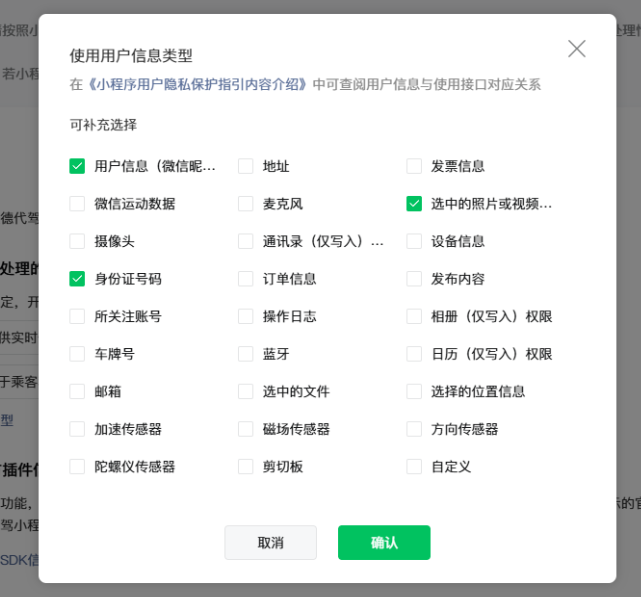This screenshot has width=641, height=597.
Task: Check the 选择的位置信息 option
Action: coord(414,391)
